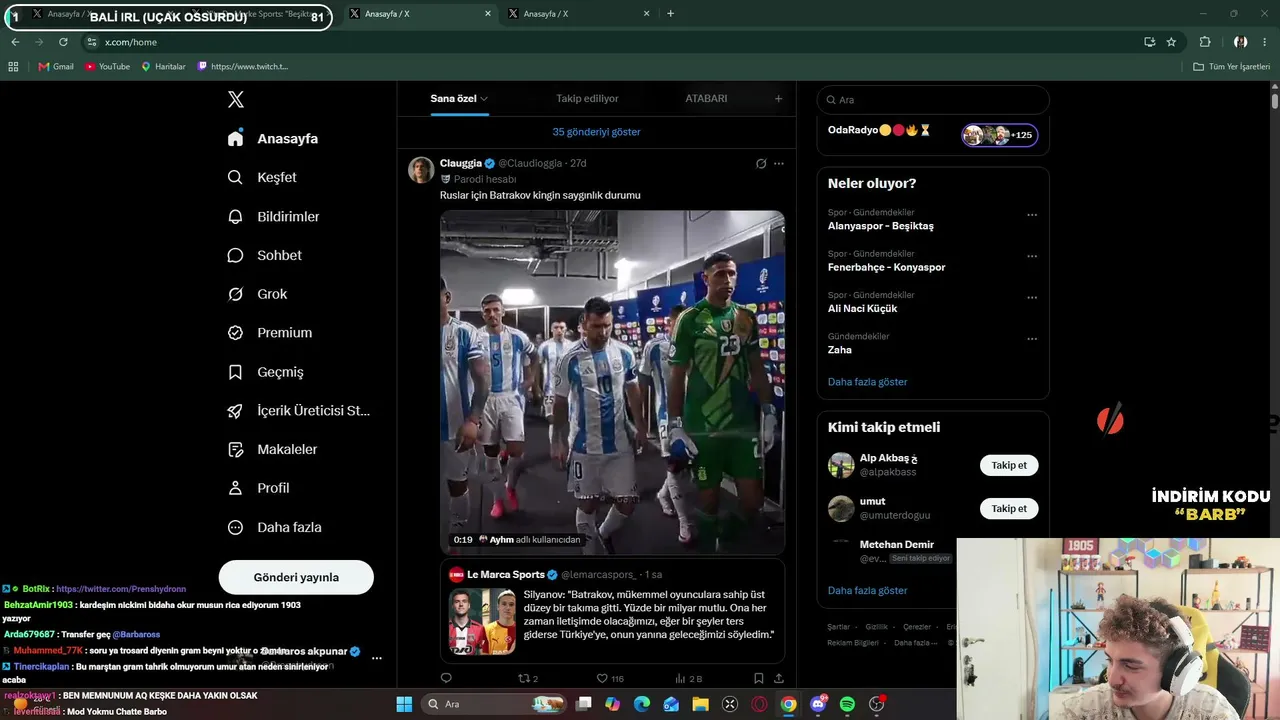1280x720 pixels.
Task: Follow Alp Akbaş with Takip et
Action: pos(1009,465)
